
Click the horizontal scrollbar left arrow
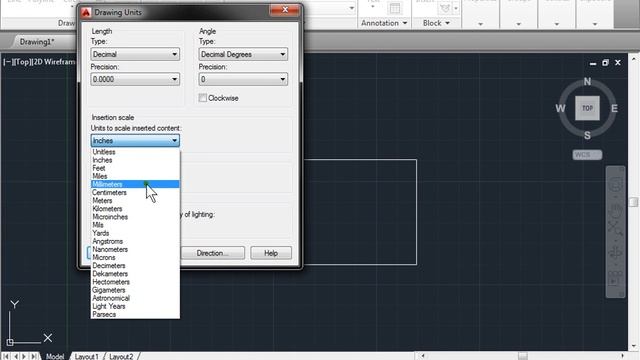(x=422, y=356)
